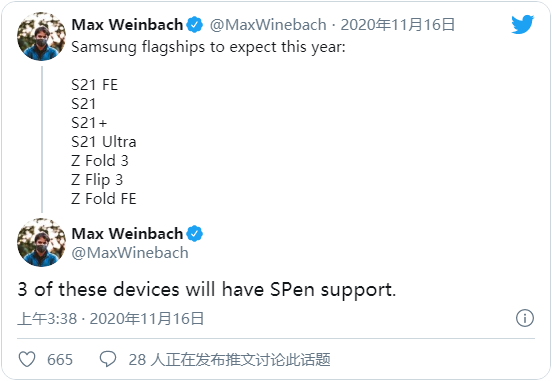Click the thread connector line between avatars
The height and width of the screenshot is (381, 552).
42,139
